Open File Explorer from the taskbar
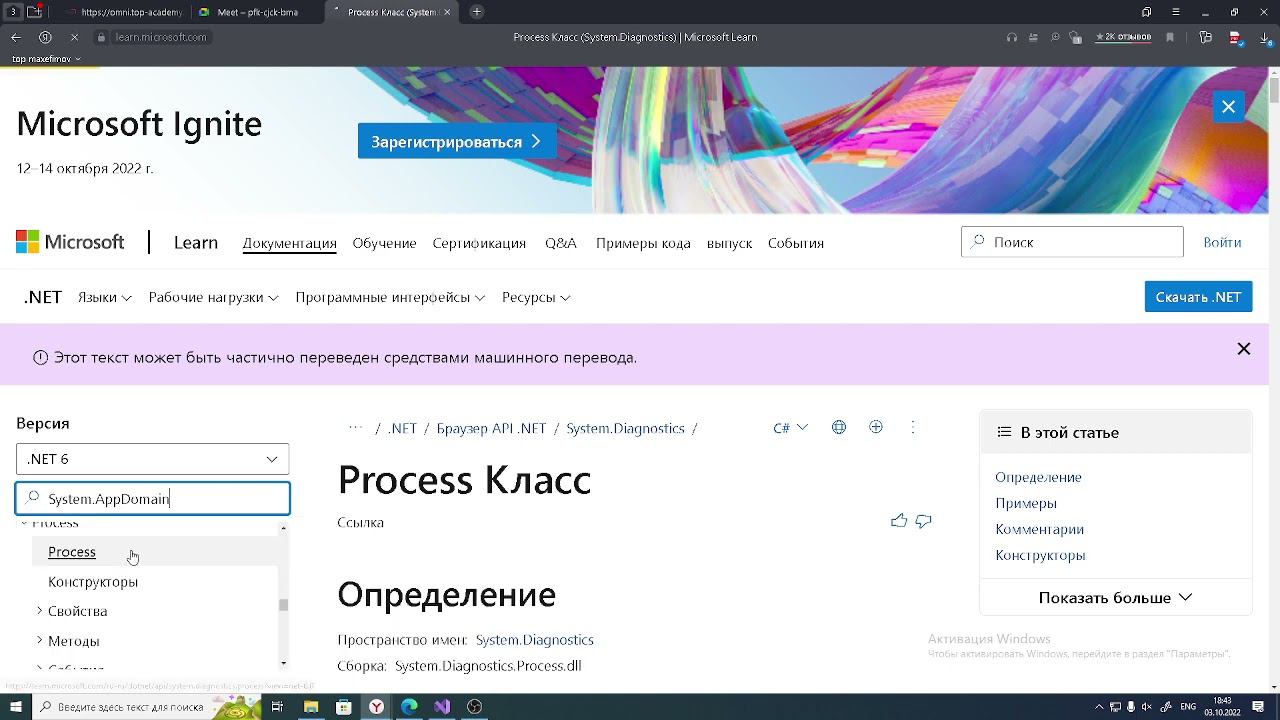The width and height of the screenshot is (1280, 720). (311, 707)
